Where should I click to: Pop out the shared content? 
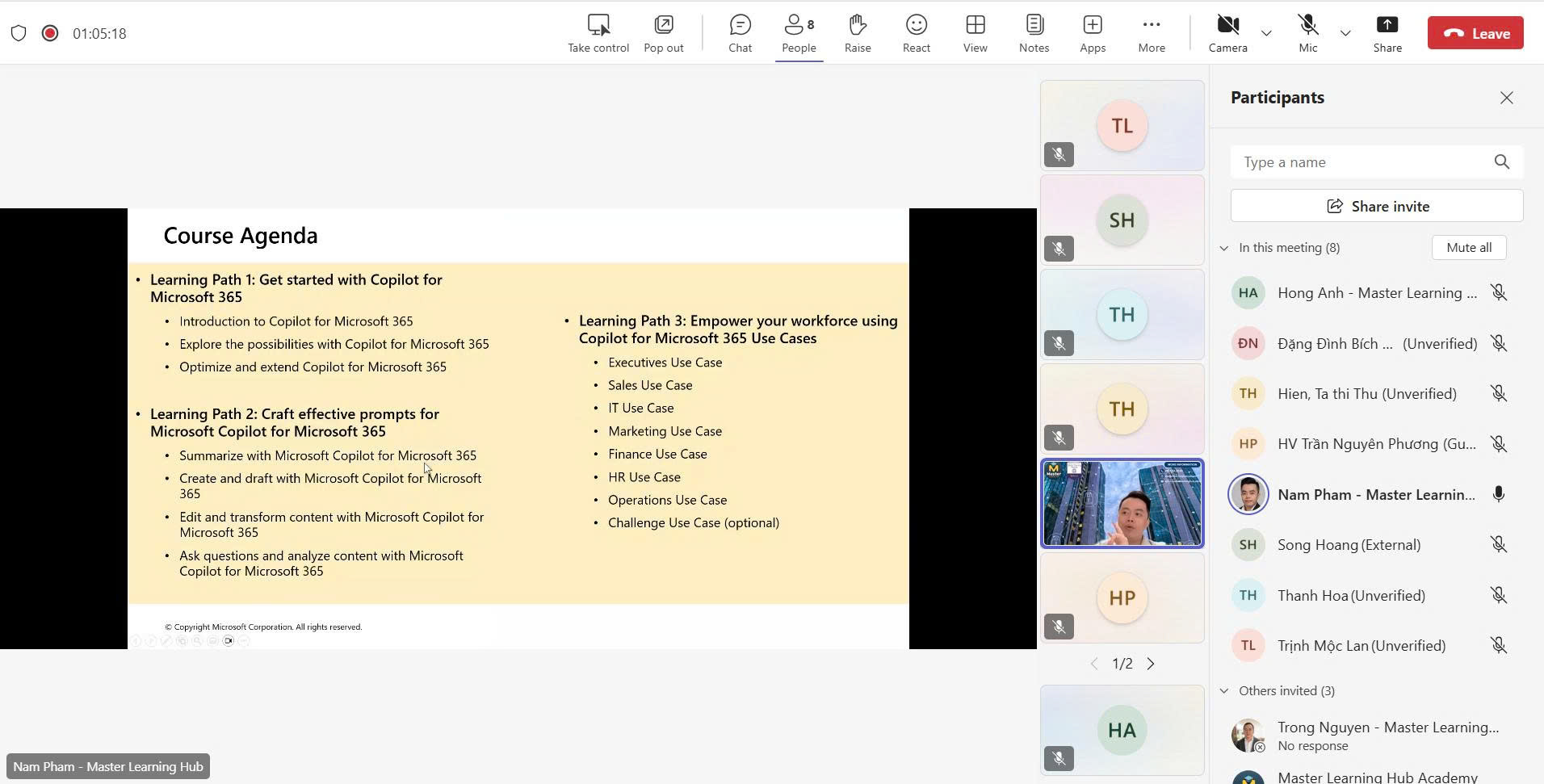tap(664, 33)
